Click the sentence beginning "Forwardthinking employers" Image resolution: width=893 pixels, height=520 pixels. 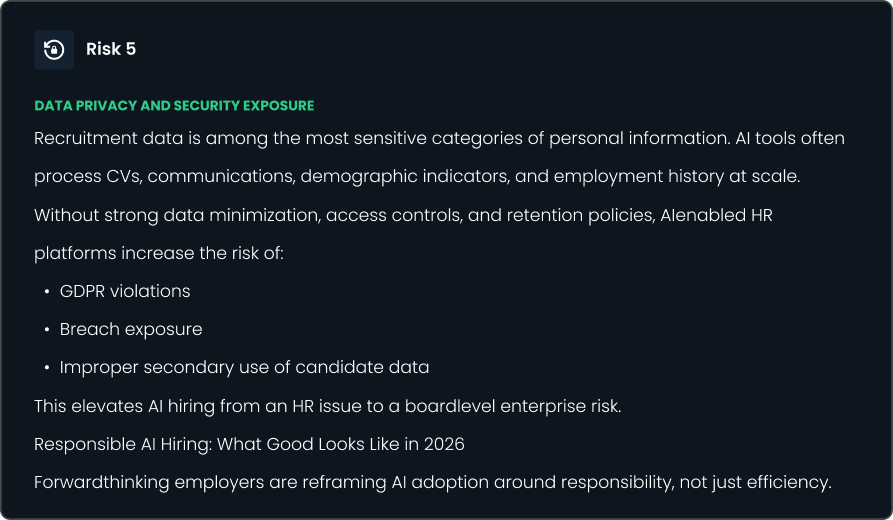coord(432,482)
